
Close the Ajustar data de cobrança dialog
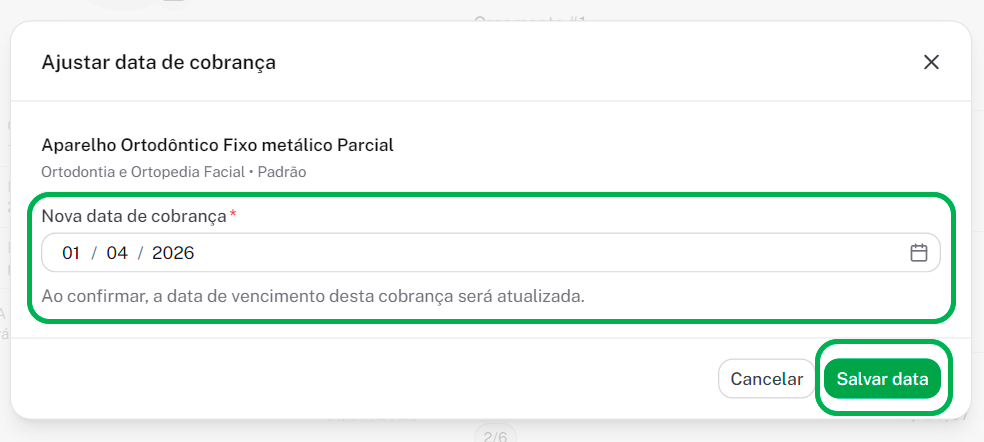point(931,62)
